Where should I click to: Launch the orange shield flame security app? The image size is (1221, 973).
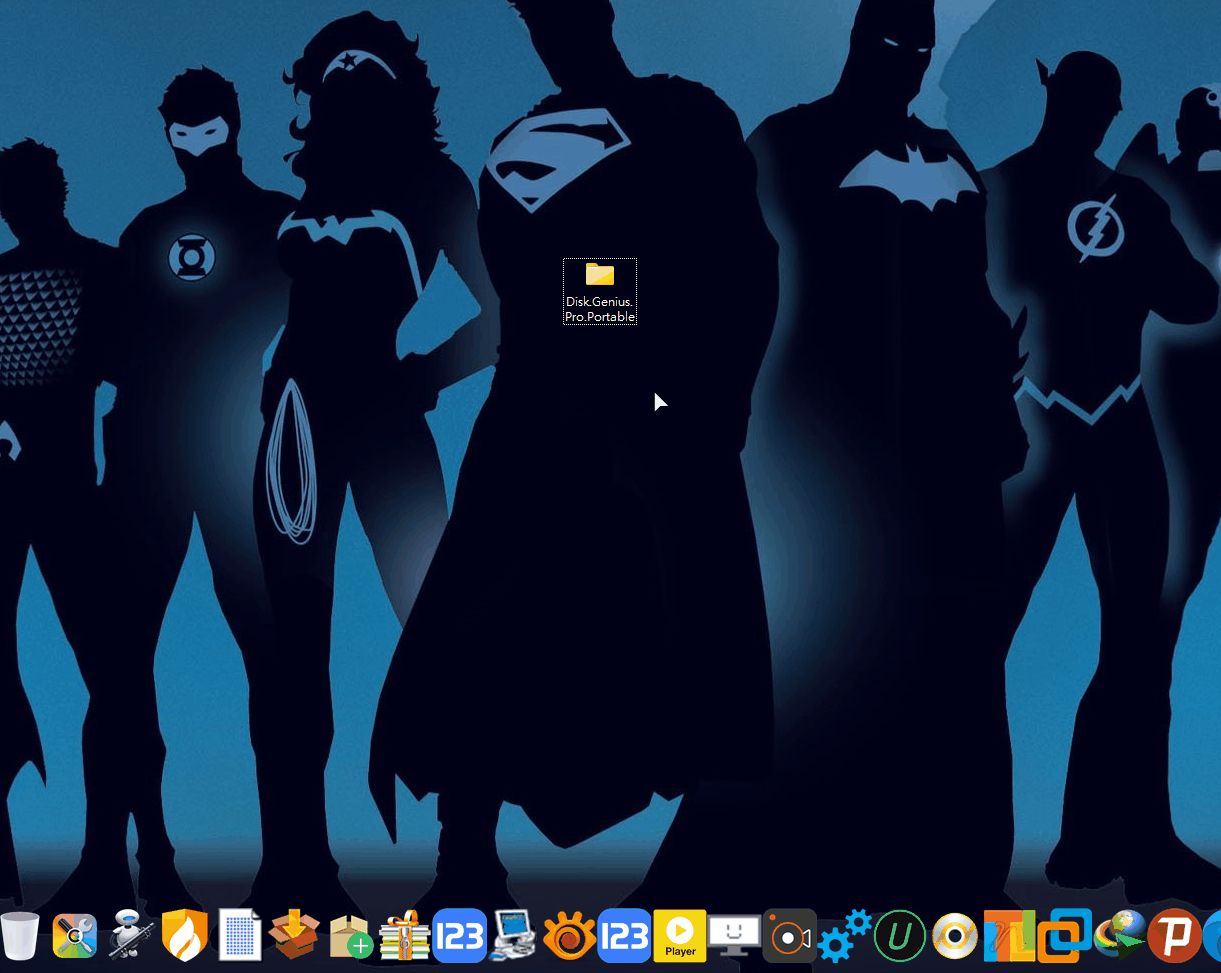(x=185, y=936)
